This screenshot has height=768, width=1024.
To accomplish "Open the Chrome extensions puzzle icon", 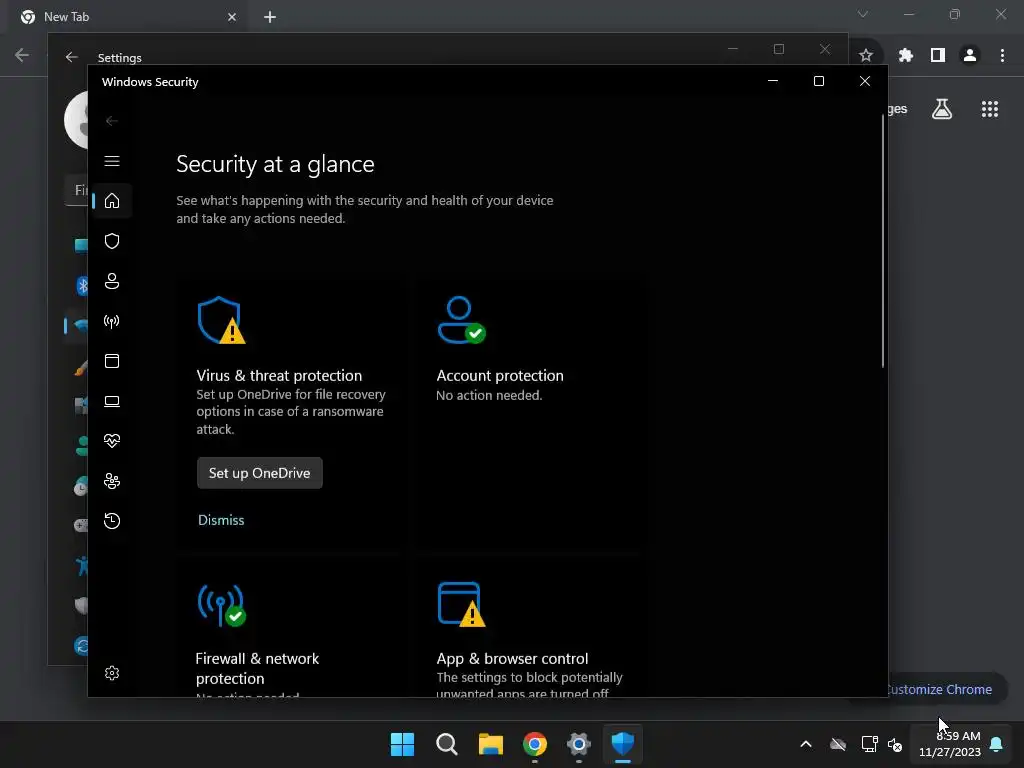I will point(905,56).
